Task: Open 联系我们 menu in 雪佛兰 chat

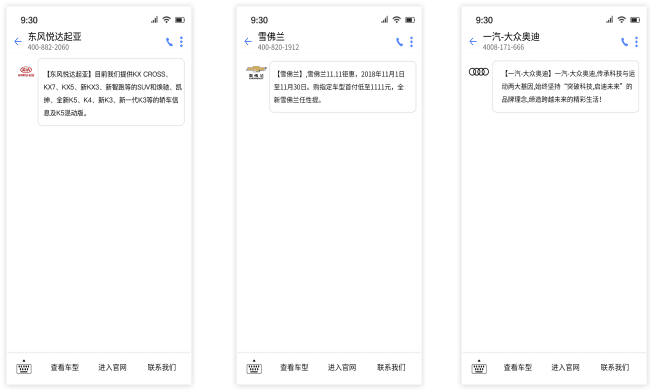Action: click(x=391, y=367)
